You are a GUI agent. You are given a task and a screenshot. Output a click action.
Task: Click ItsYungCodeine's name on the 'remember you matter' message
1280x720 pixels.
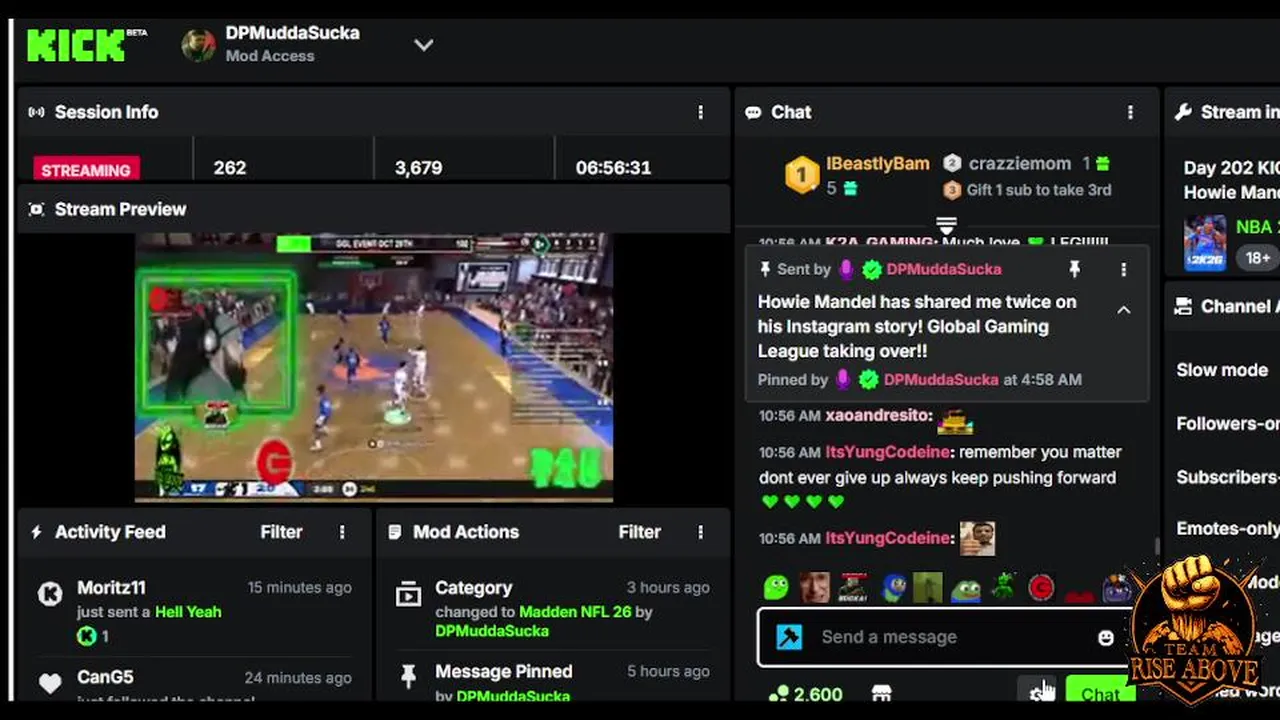[888, 452]
